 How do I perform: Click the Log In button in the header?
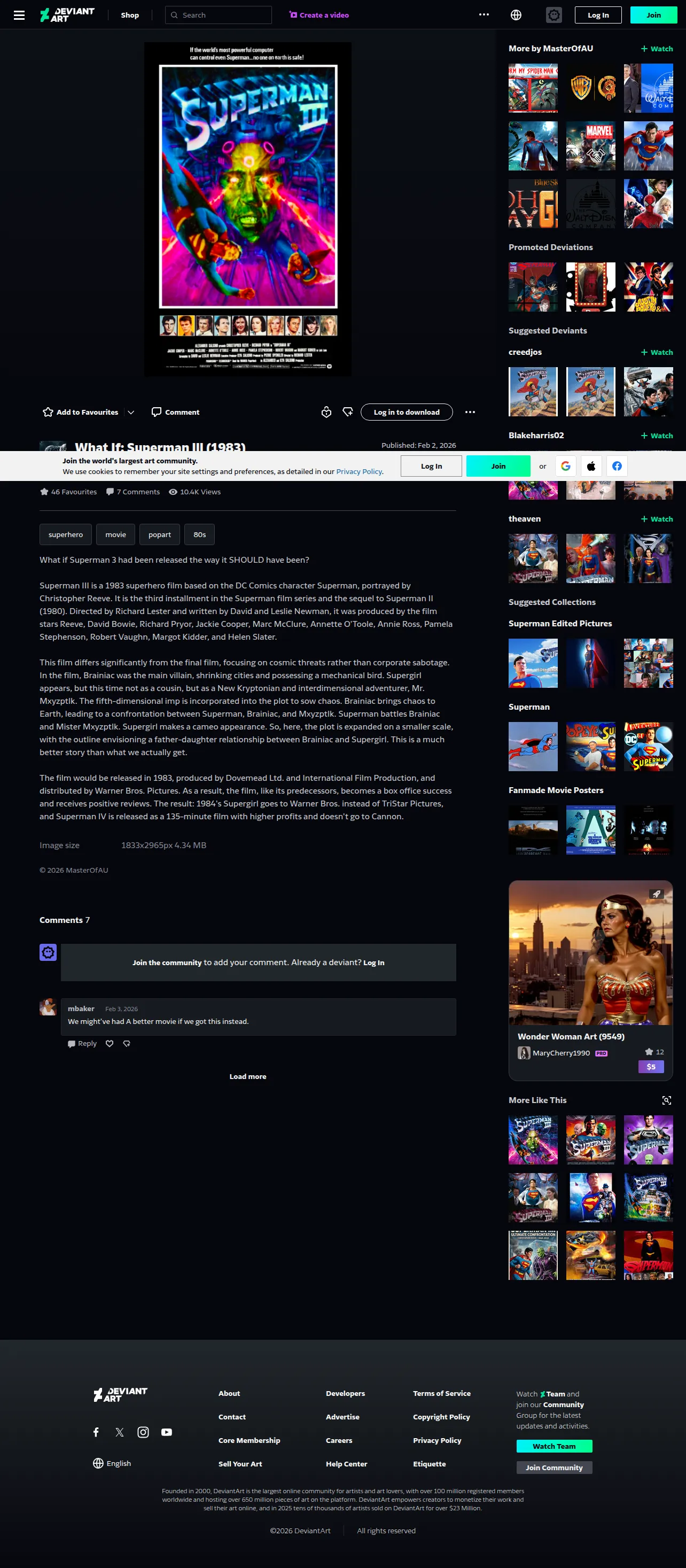[598, 15]
